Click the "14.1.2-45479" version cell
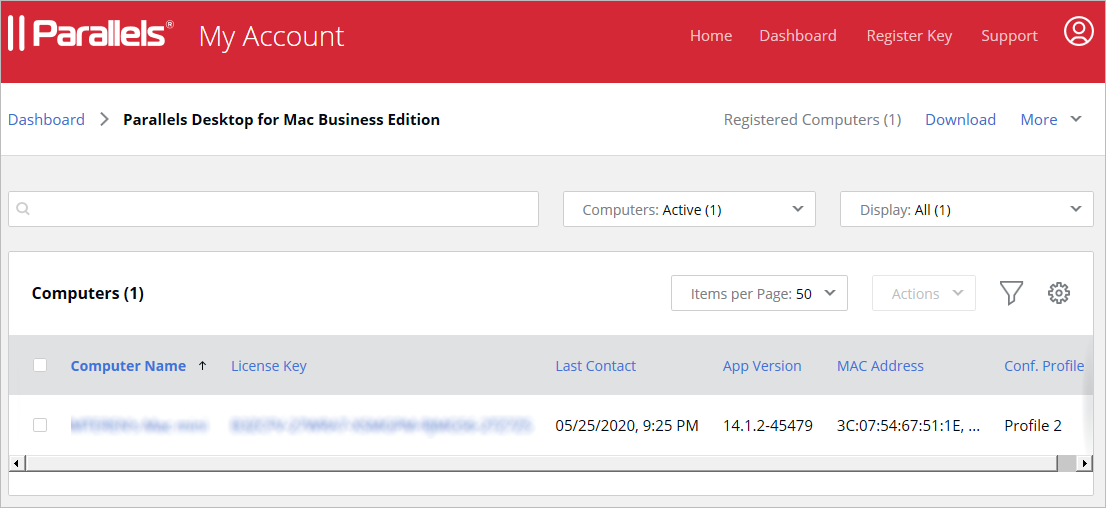The image size is (1106, 508). 767,425
